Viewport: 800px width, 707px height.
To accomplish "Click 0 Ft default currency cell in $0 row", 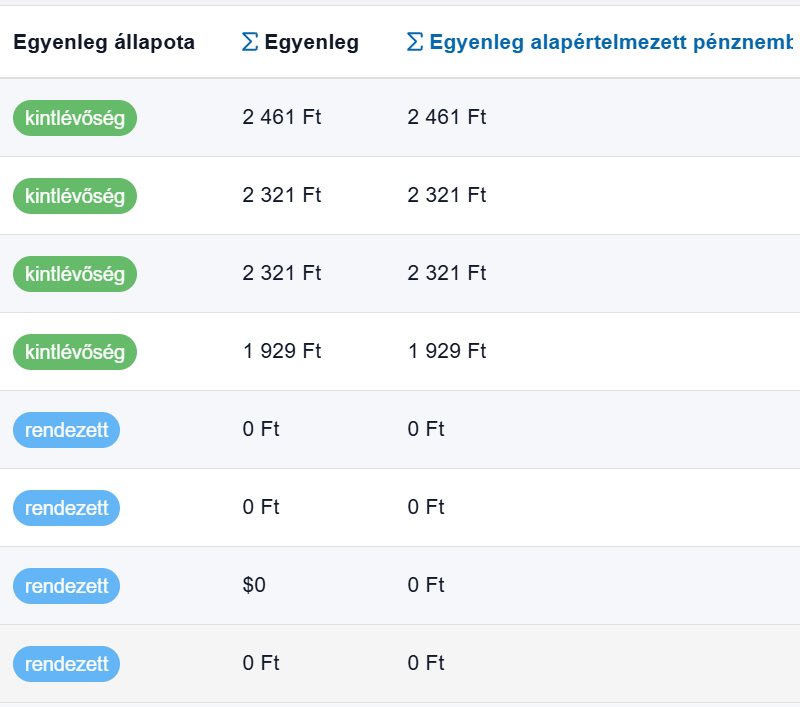I will [x=426, y=585].
